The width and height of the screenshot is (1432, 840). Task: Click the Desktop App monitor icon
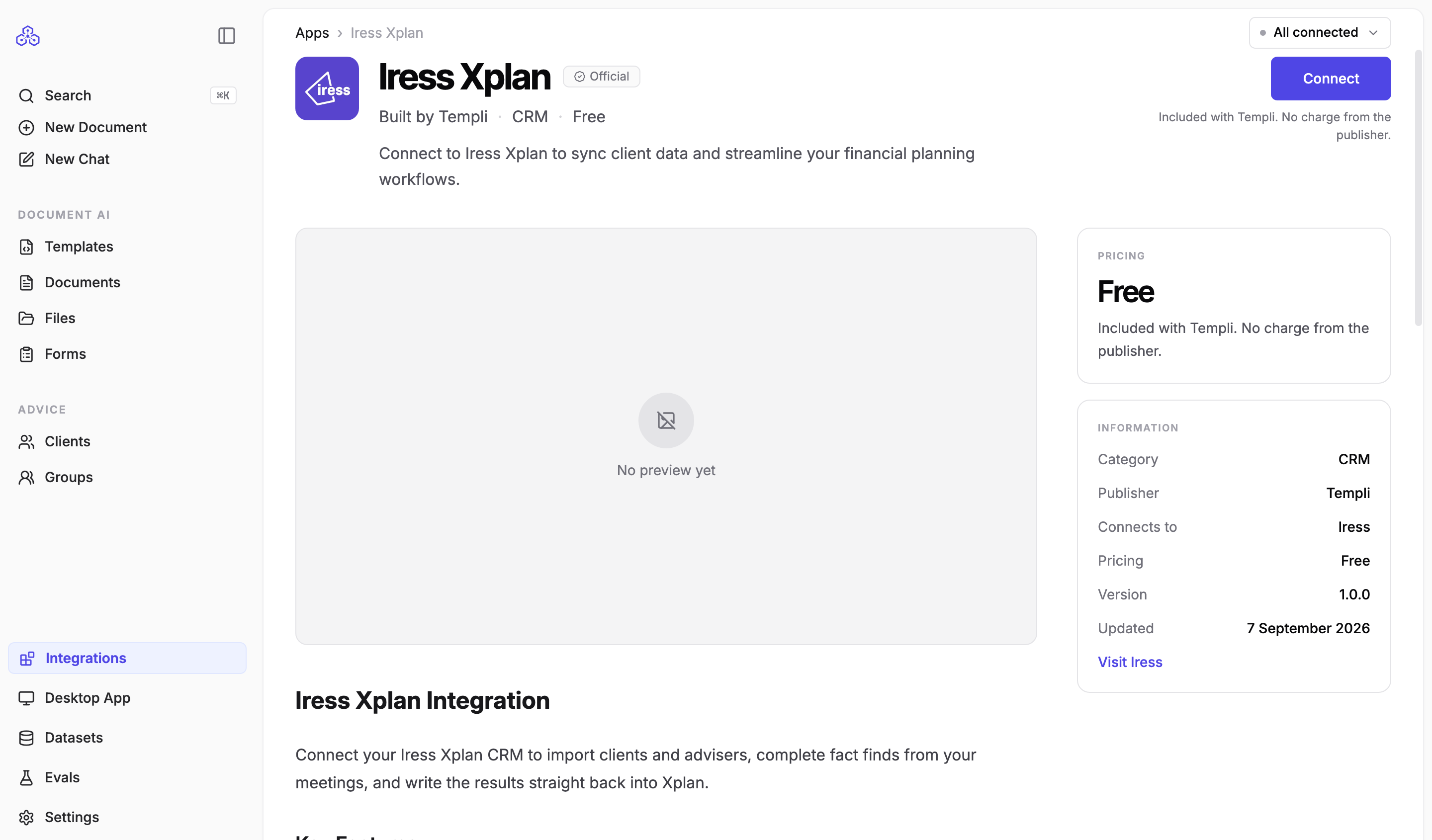[26, 697]
